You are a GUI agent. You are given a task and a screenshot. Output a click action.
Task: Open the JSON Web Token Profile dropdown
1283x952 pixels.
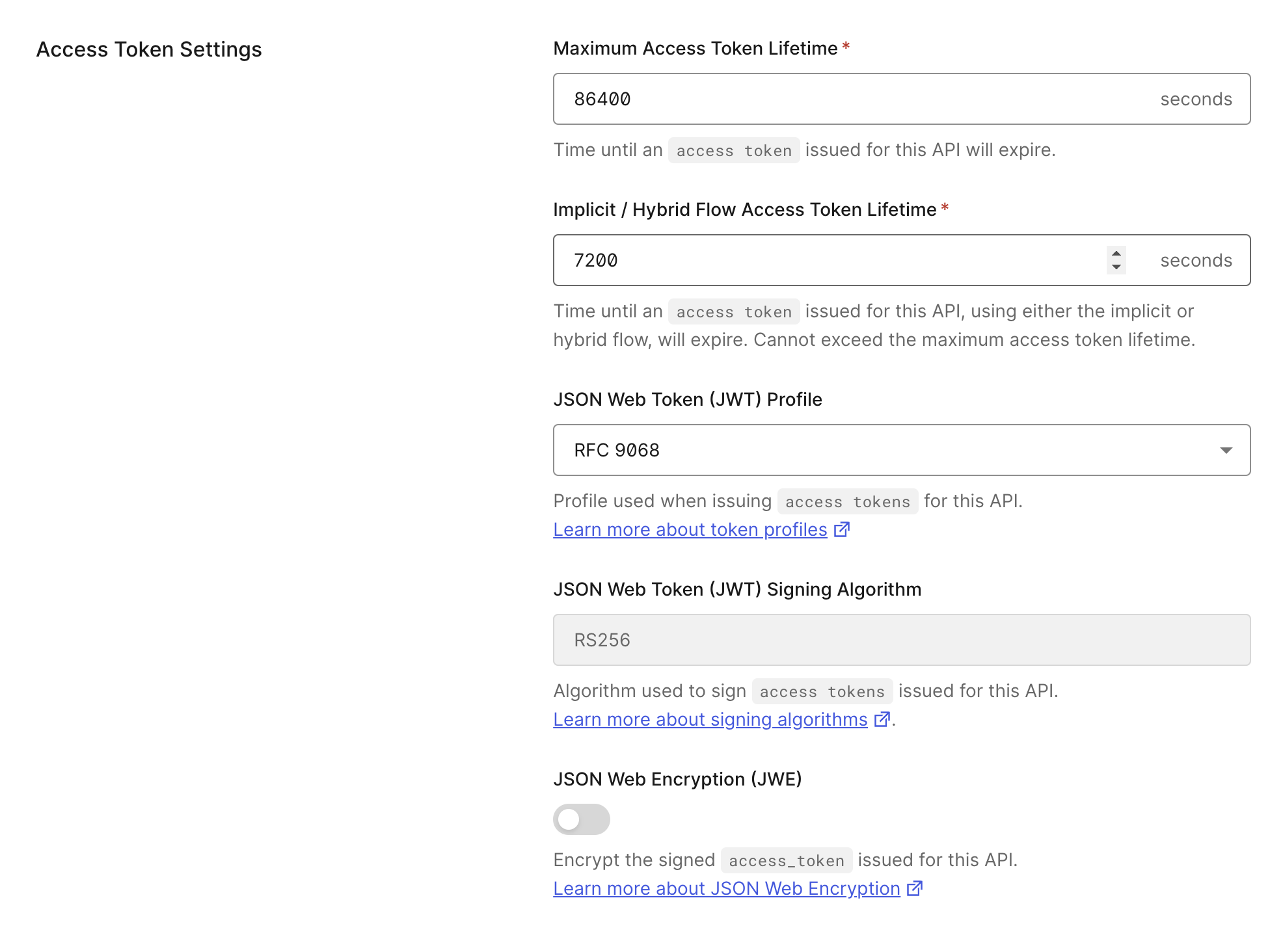coord(901,449)
